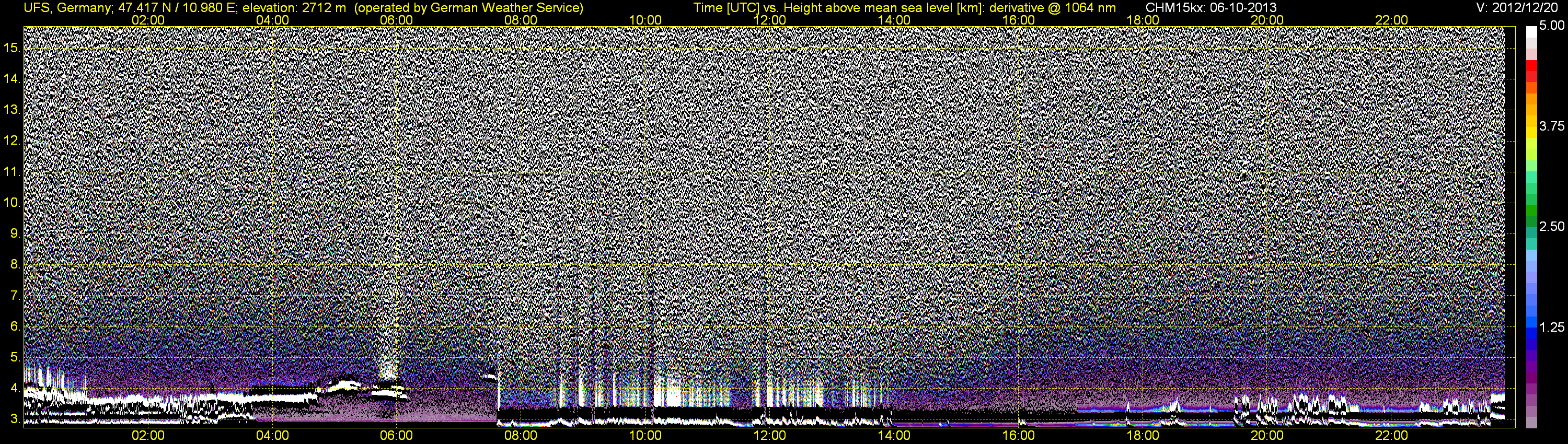Image resolution: width=1568 pixels, height=444 pixels.
Task: Click '08:00' on the top time axis
Action: click(x=521, y=20)
